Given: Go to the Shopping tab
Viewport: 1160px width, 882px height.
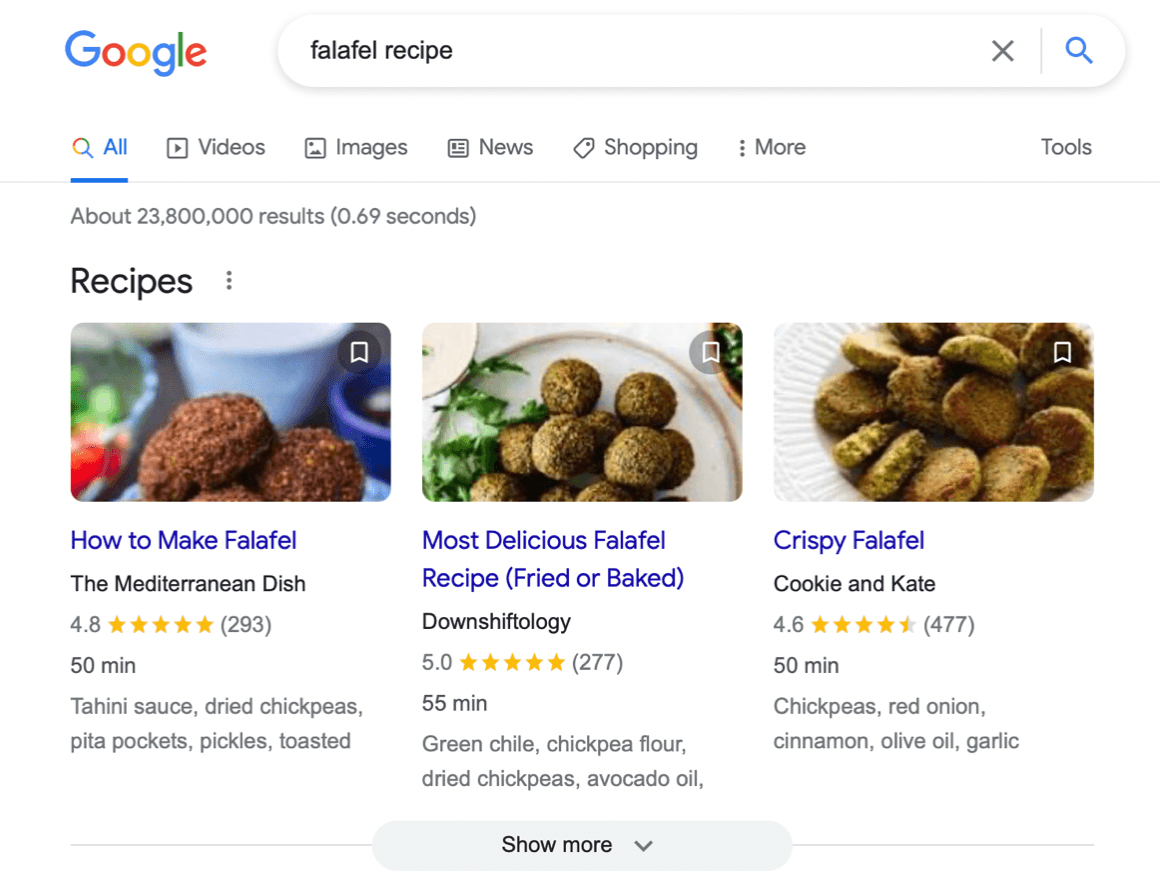Looking at the screenshot, I should pos(636,148).
